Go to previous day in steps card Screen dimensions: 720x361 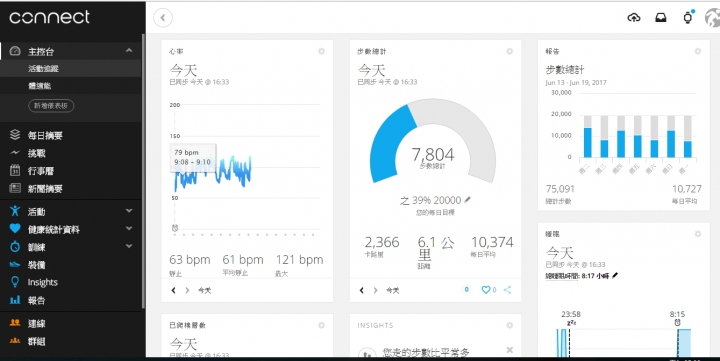(362, 290)
